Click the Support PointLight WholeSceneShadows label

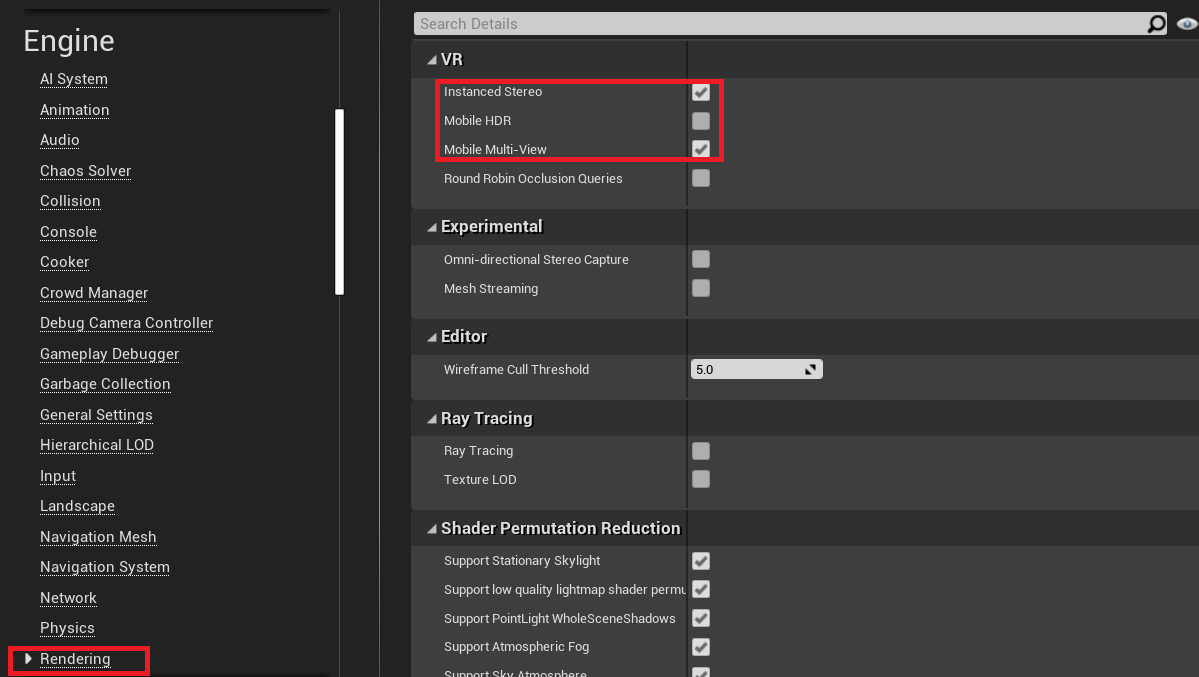[x=559, y=618]
